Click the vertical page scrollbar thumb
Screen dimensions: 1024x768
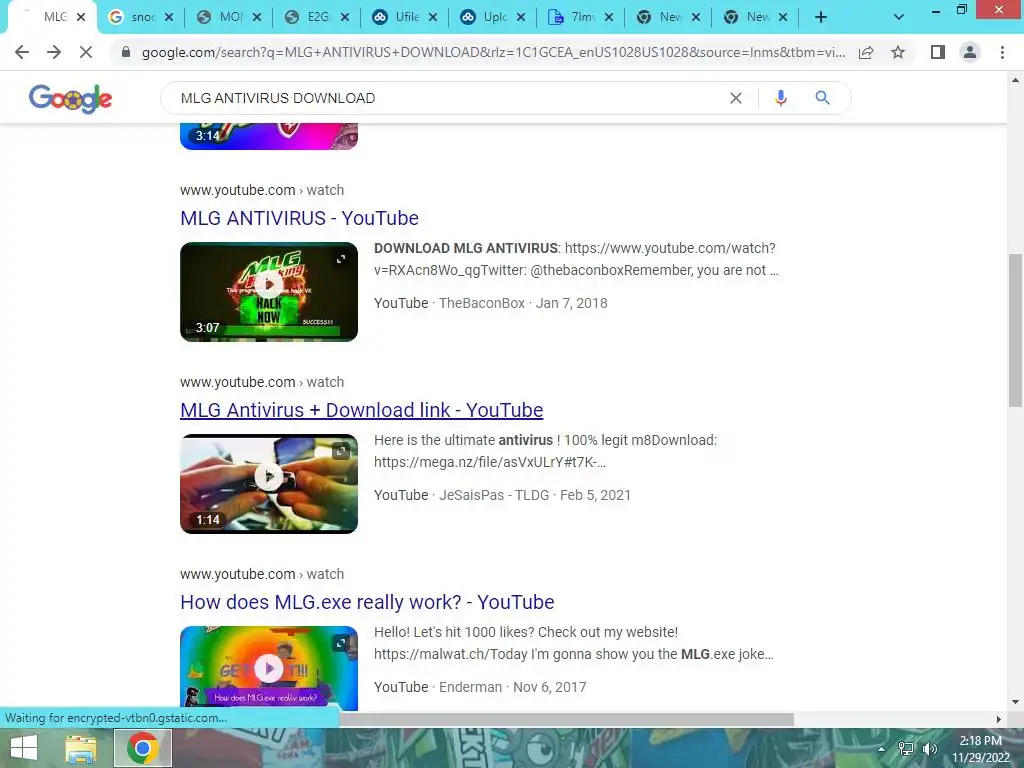pyautogui.click(x=1015, y=330)
